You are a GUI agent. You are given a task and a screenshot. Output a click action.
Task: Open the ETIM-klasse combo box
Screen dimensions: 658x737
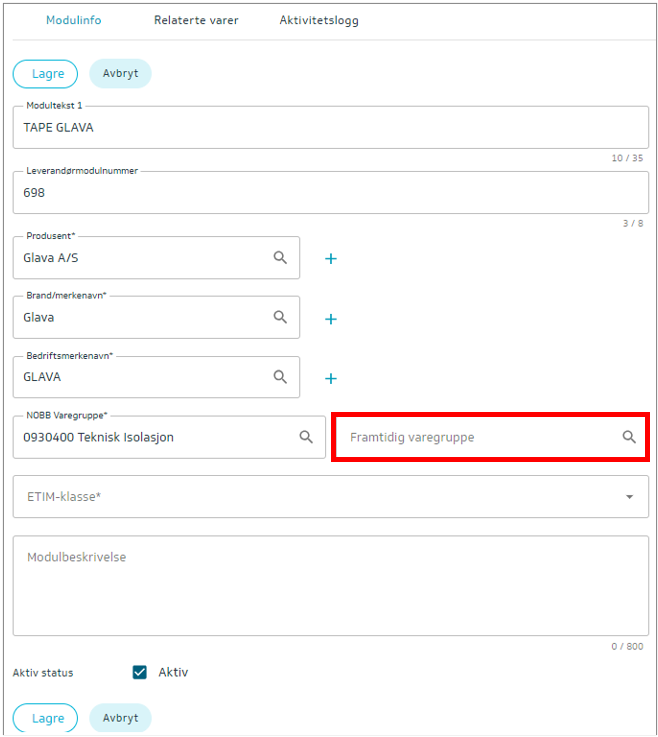pyautogui.click(x=331, y=497)
